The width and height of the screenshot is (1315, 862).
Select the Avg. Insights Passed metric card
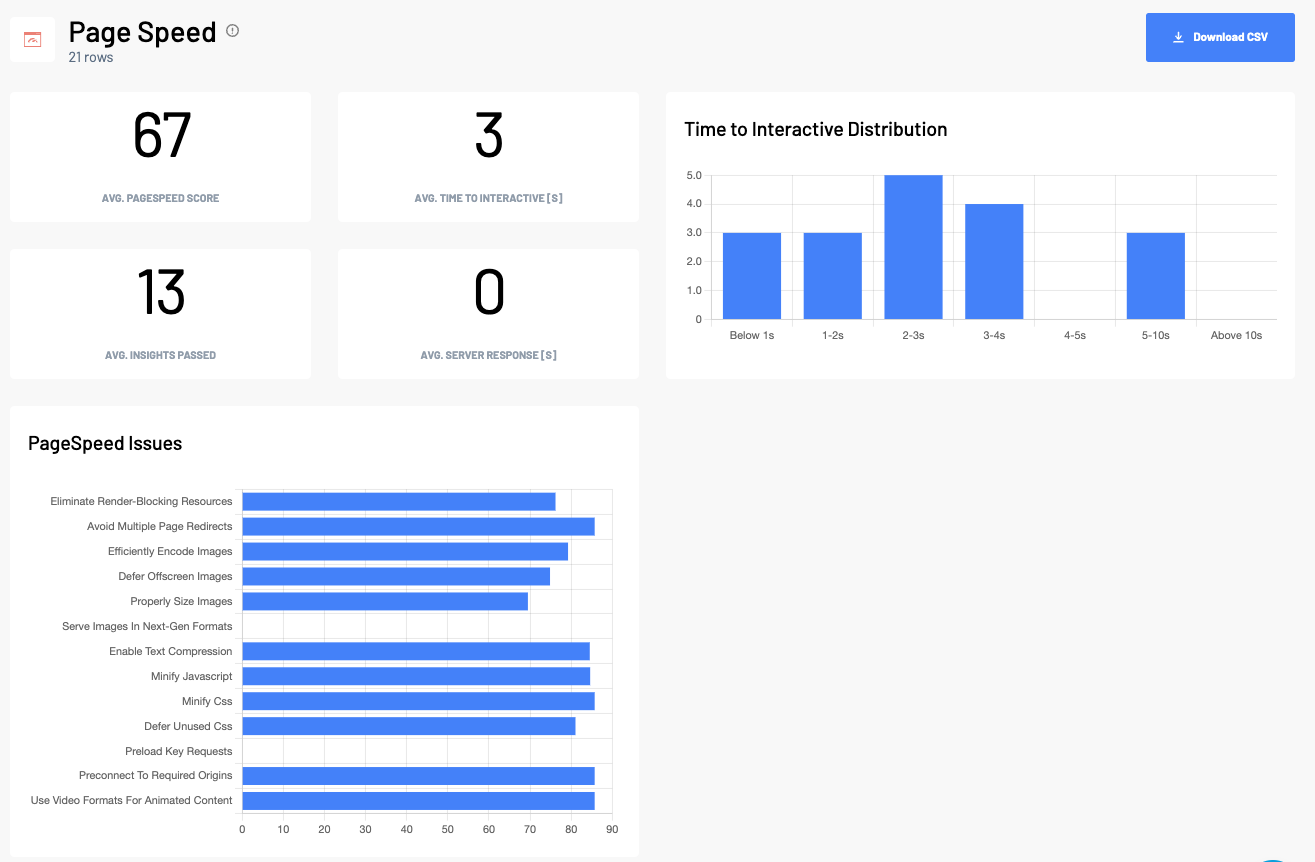[160, 313]
